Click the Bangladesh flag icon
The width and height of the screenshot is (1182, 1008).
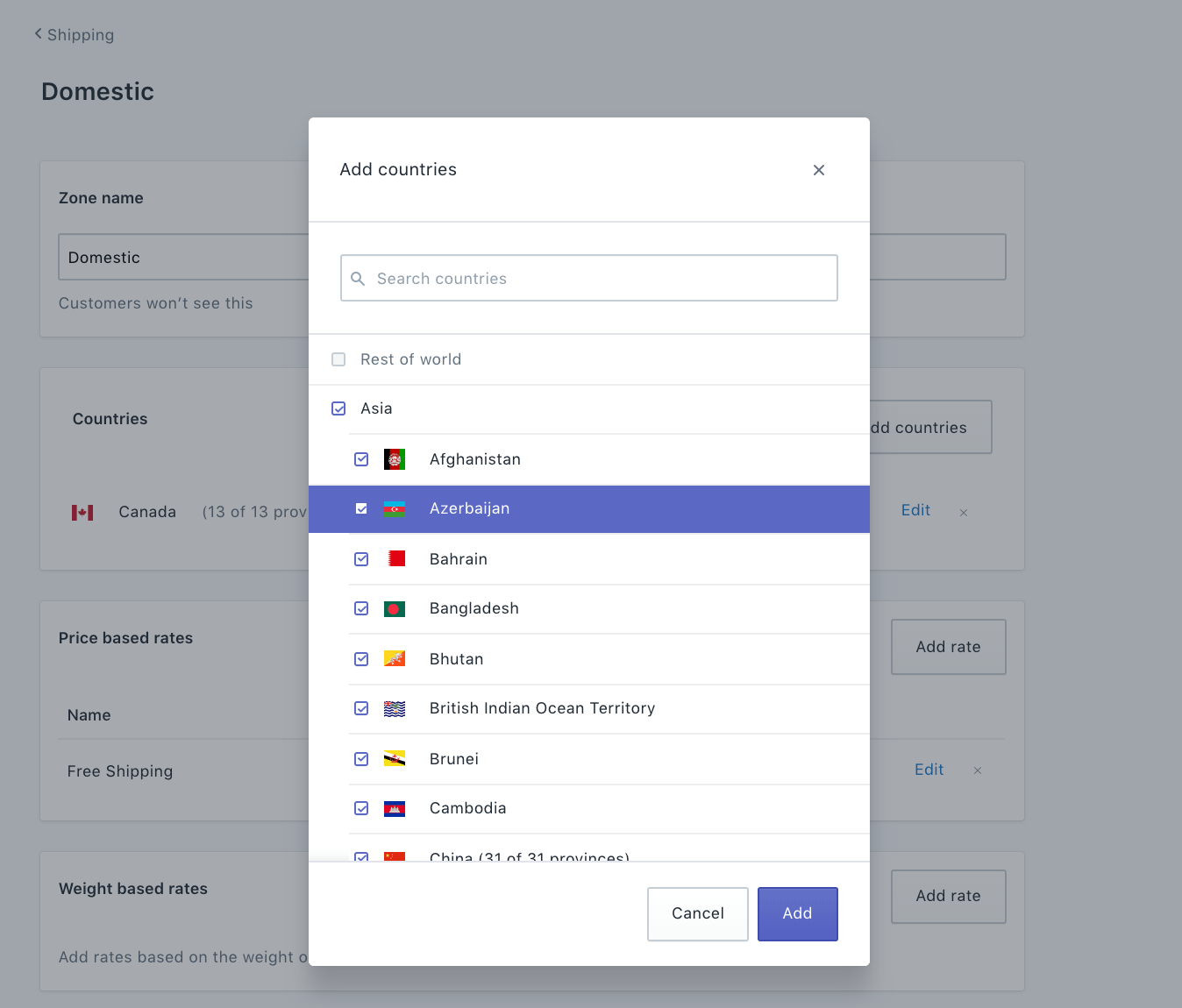(x=395, y=609)
